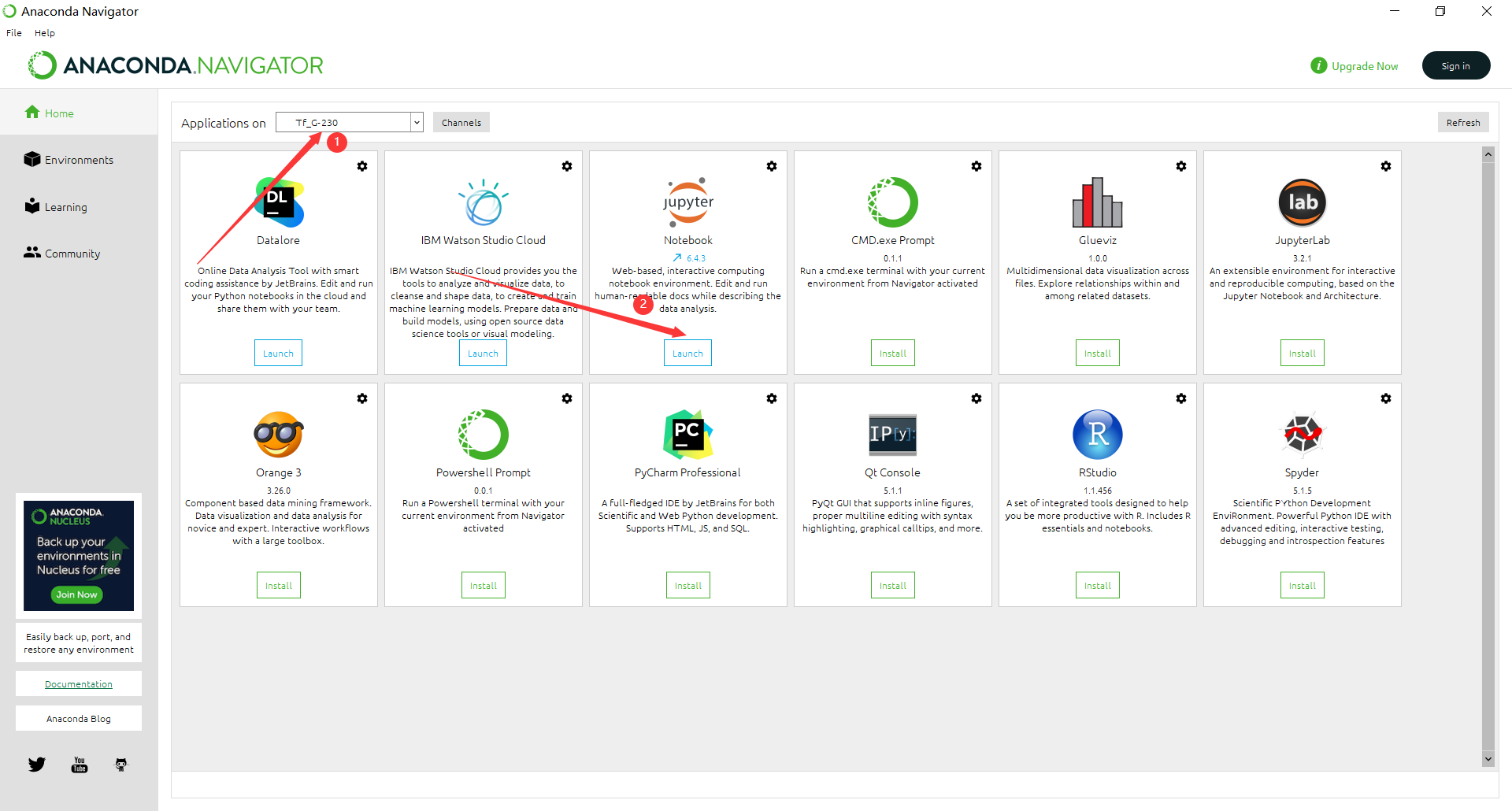Install Powershell Prompt
This screenshot has height=811, width=1512.
point(484,585)
